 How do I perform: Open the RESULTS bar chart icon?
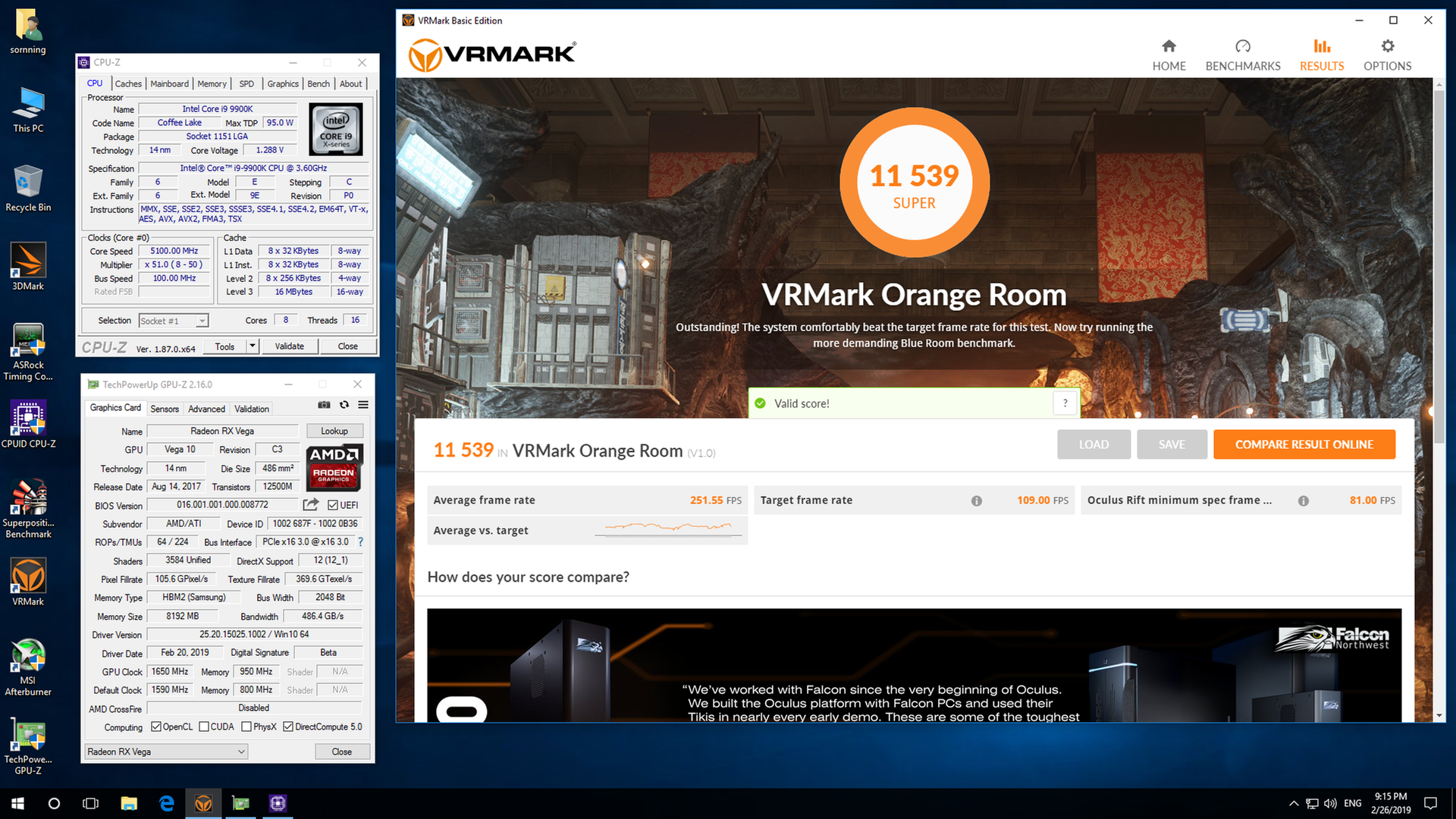pyautogui.click(x=1322, y=46)
